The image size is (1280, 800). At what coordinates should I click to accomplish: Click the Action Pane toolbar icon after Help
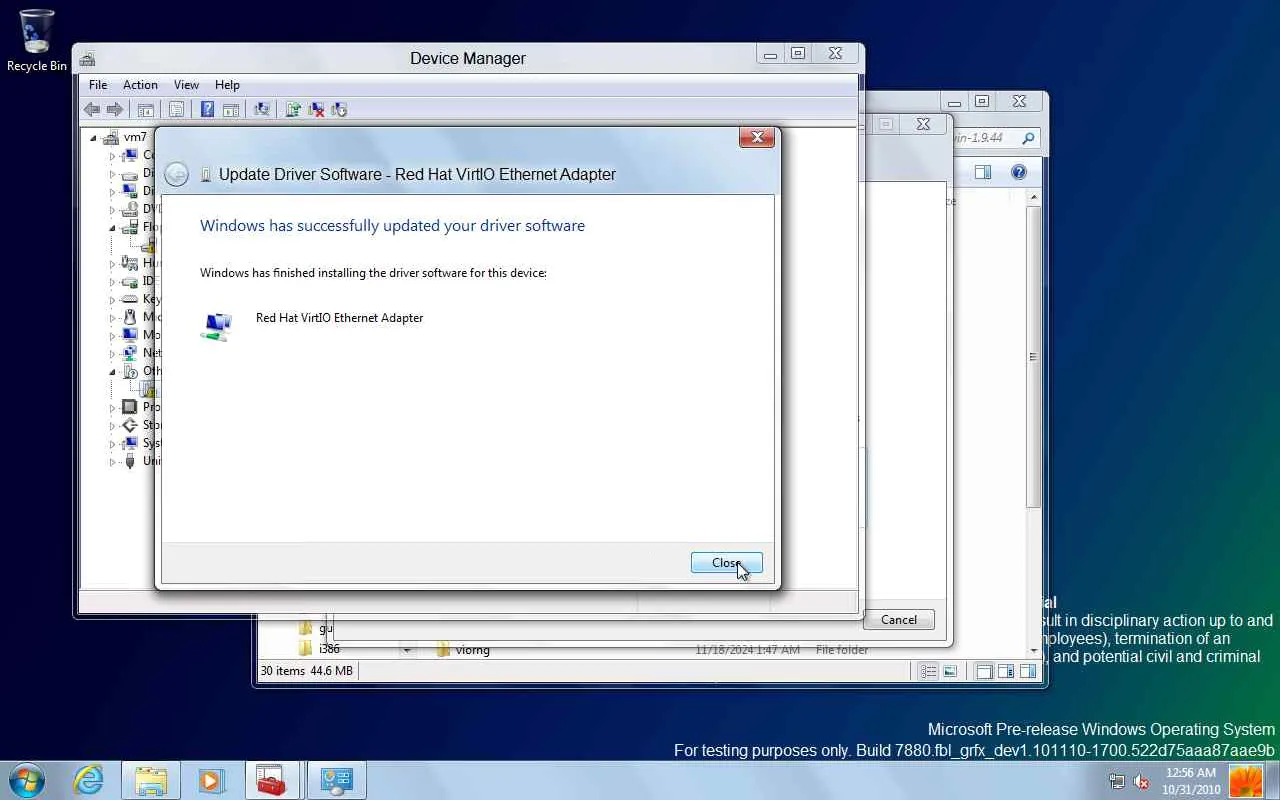click(231, 110)
